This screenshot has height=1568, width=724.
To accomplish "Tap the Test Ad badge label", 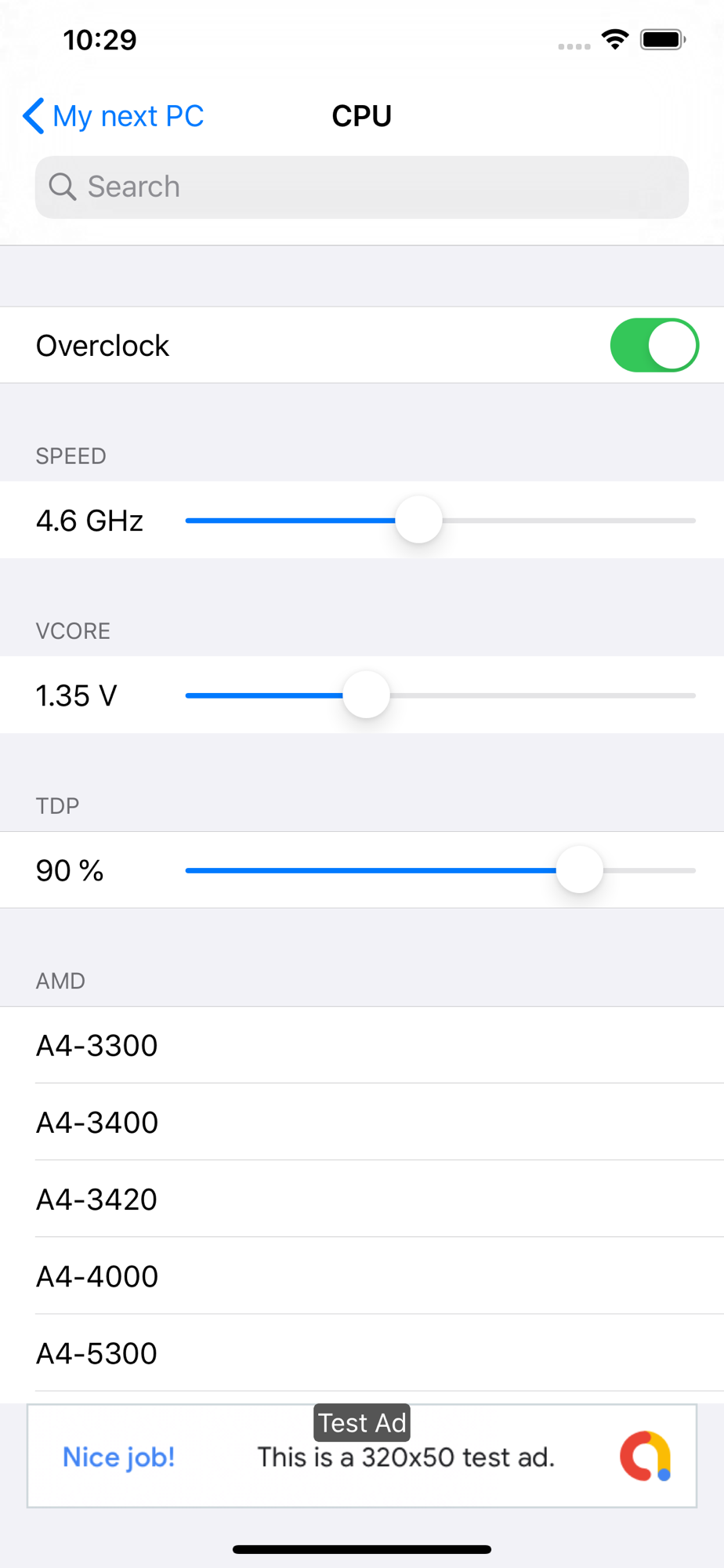I will click(362, 1422).
